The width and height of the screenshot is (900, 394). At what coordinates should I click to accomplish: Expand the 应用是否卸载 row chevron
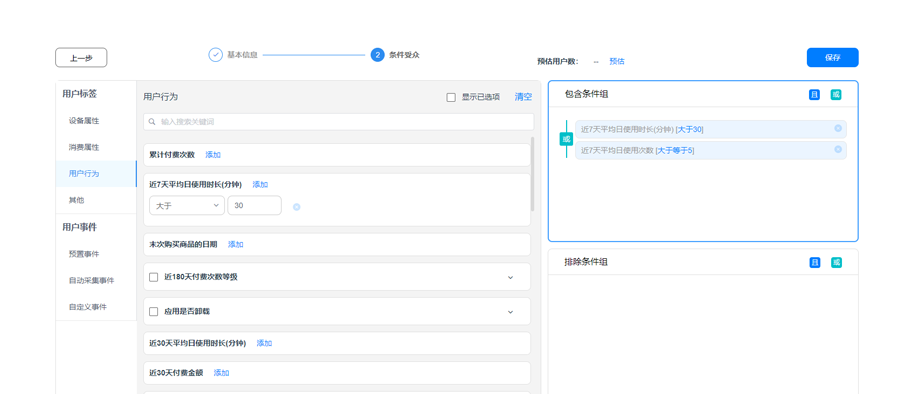click(x=510, y=312)
